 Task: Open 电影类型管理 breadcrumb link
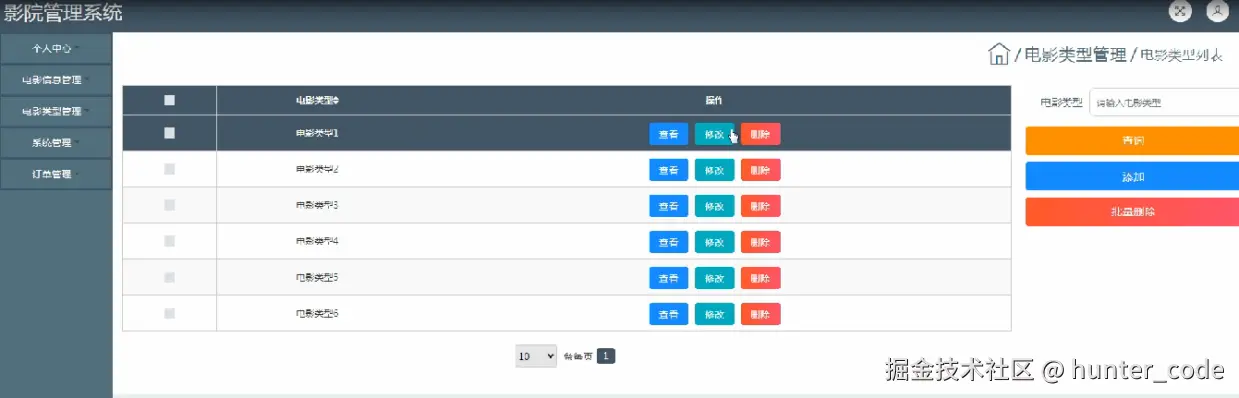1075,55
